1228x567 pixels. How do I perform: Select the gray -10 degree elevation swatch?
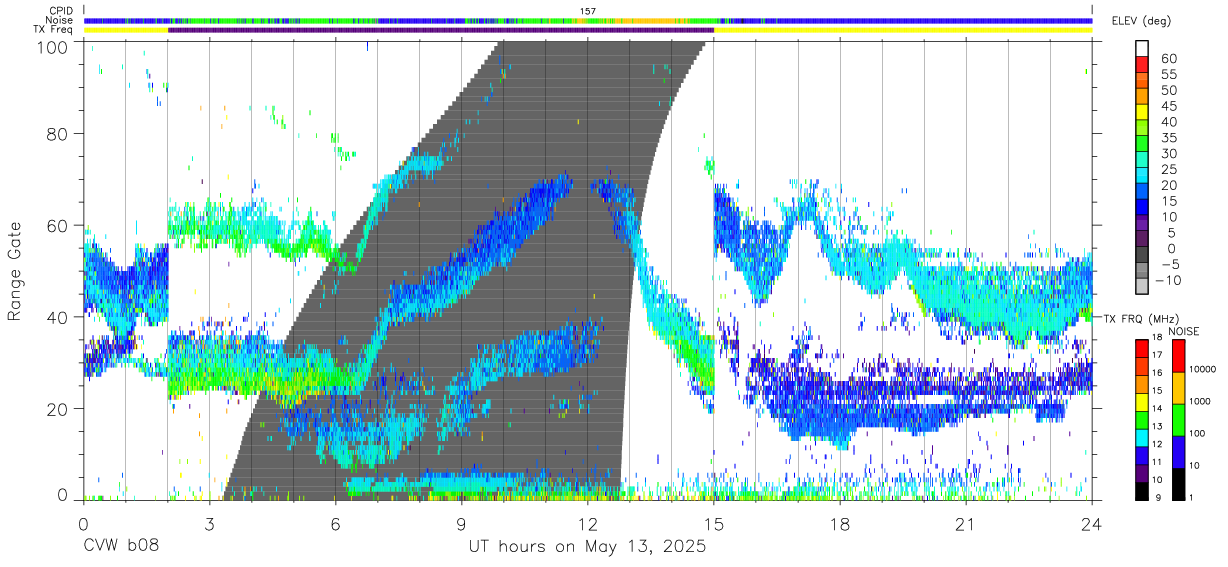click(1142, 288)
